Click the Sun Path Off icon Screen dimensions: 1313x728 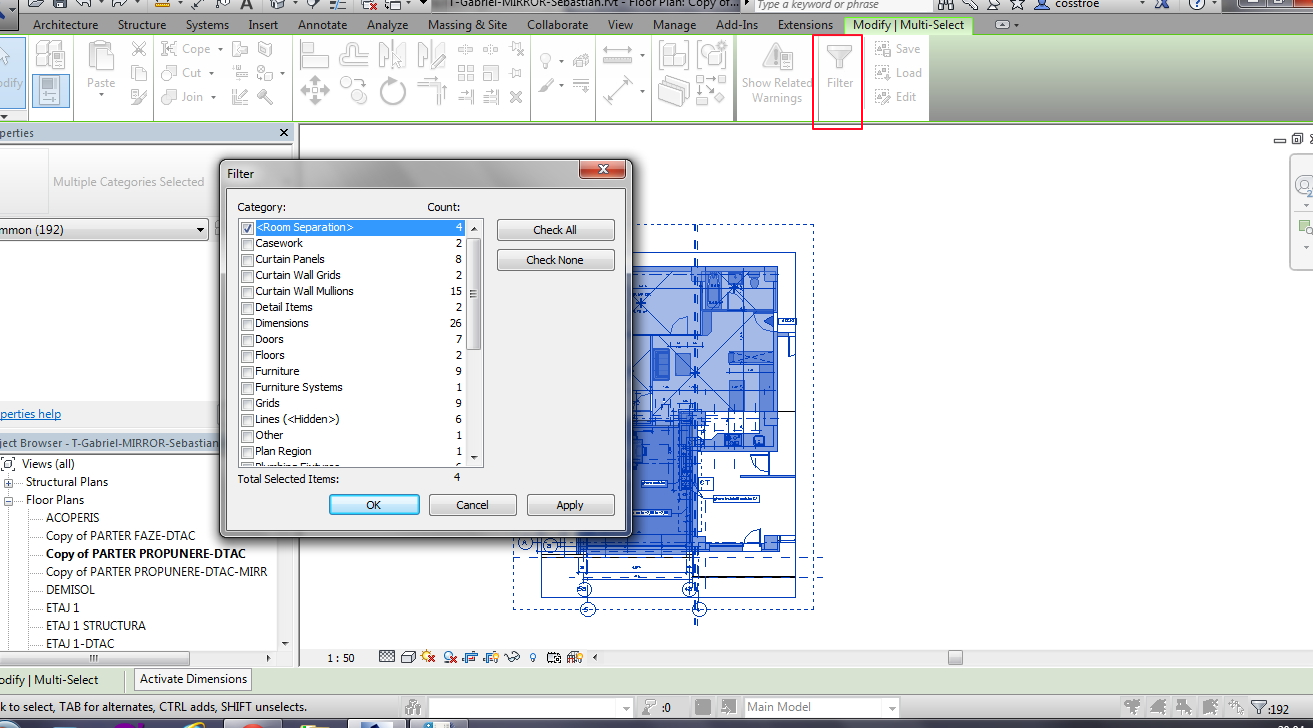tap(428, 657)
